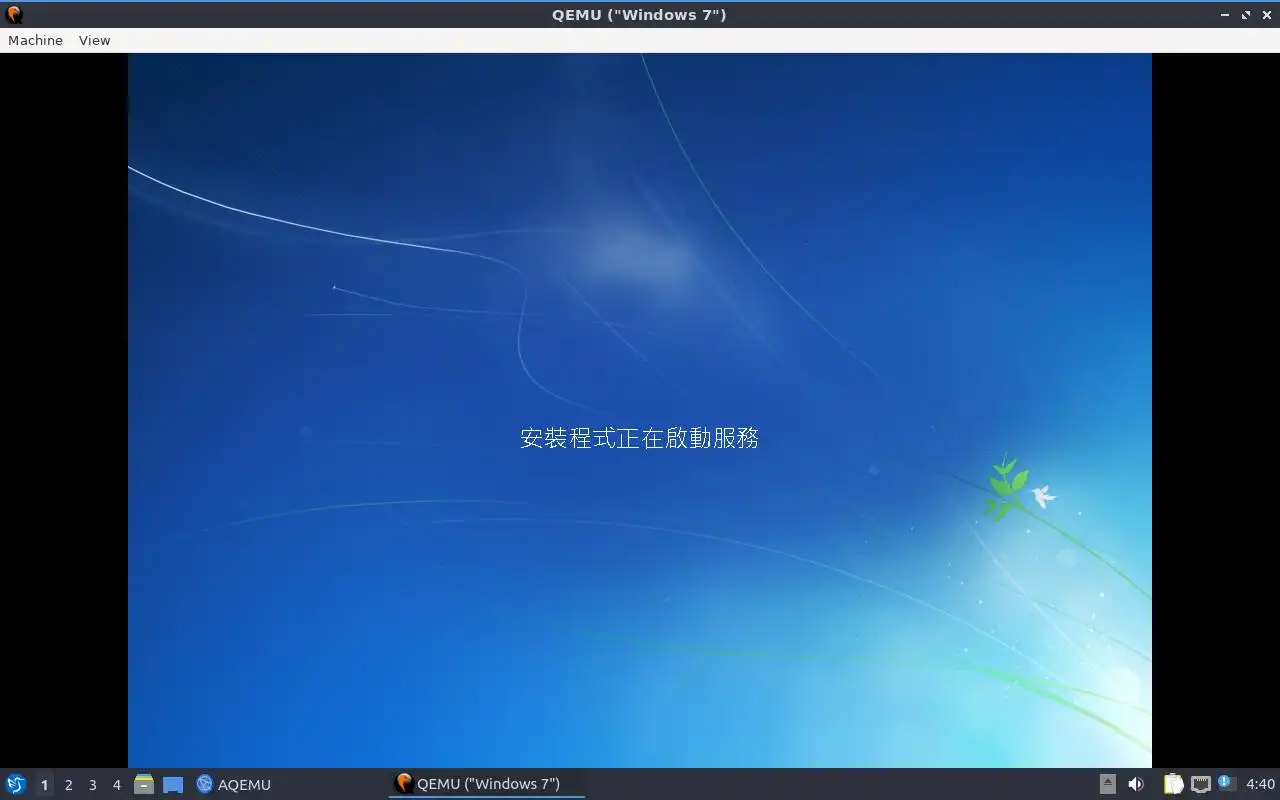Open the Machine menu in QEMU

(x=35, y=40)
